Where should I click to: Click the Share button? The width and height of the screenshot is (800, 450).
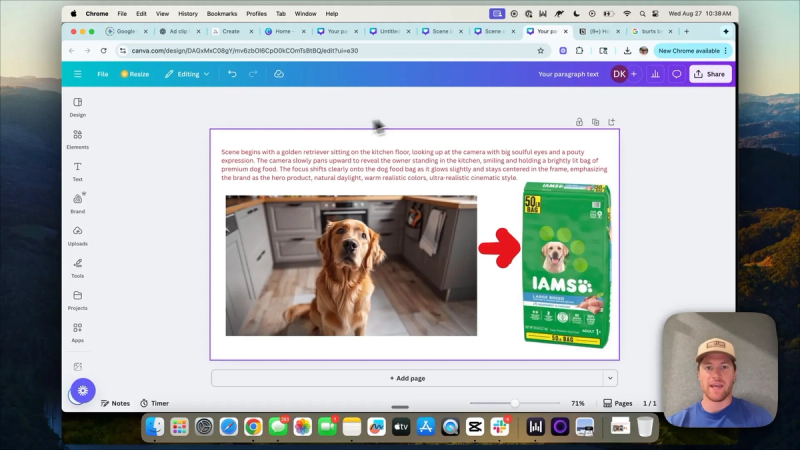pos(710,74)
